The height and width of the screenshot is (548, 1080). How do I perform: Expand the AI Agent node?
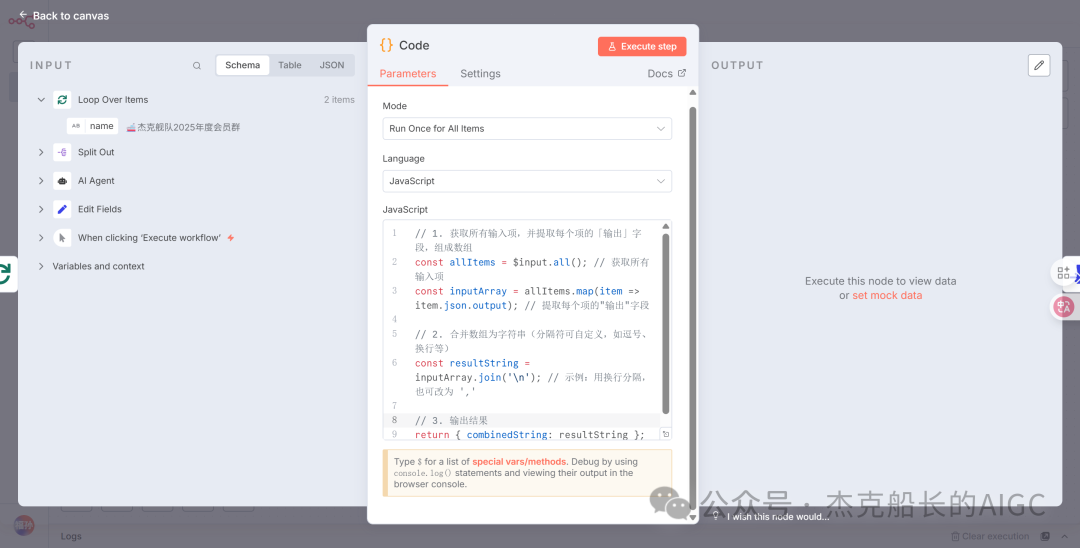(41, 181)
